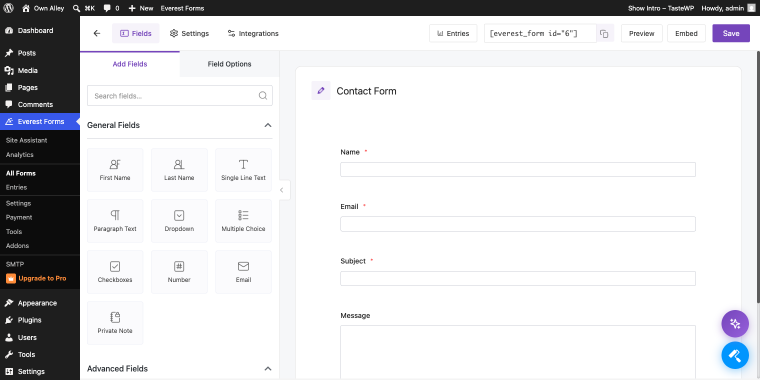This screenshot has height=380, width=760.
Task: Click the WordPress logo in admin bar
Action: point(8,8)
